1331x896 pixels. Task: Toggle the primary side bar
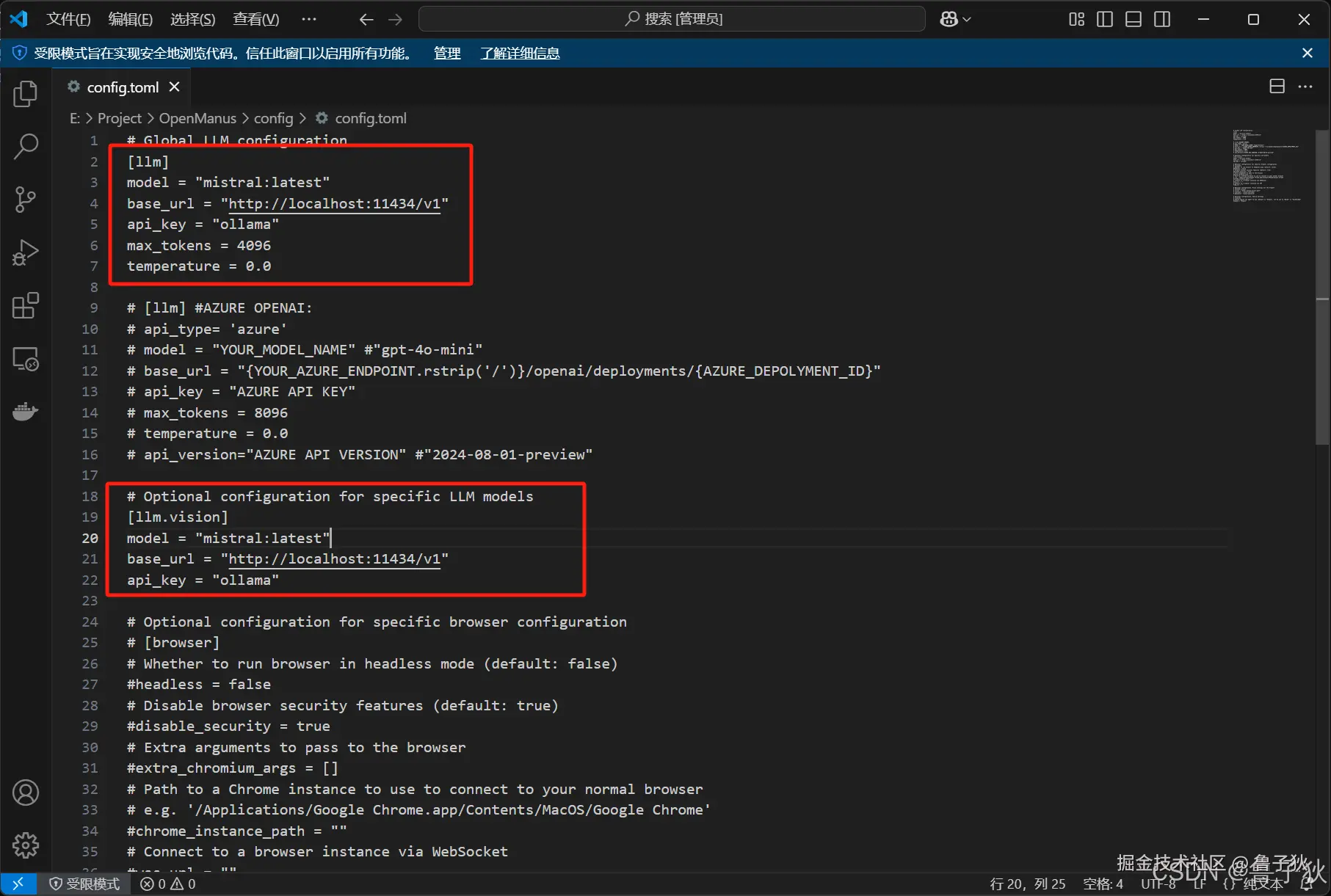coord(1105,19)
